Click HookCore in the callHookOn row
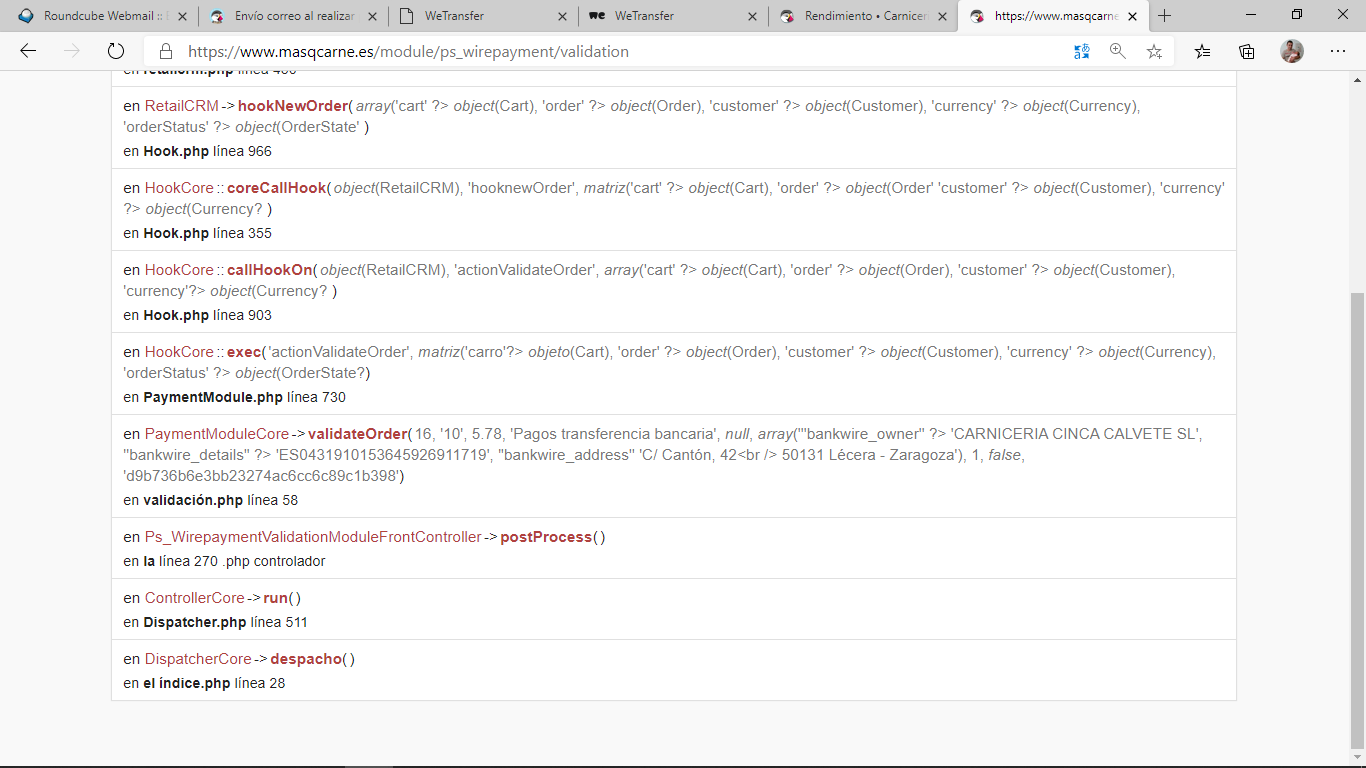The image size is (1366, 768). [179, 270]
